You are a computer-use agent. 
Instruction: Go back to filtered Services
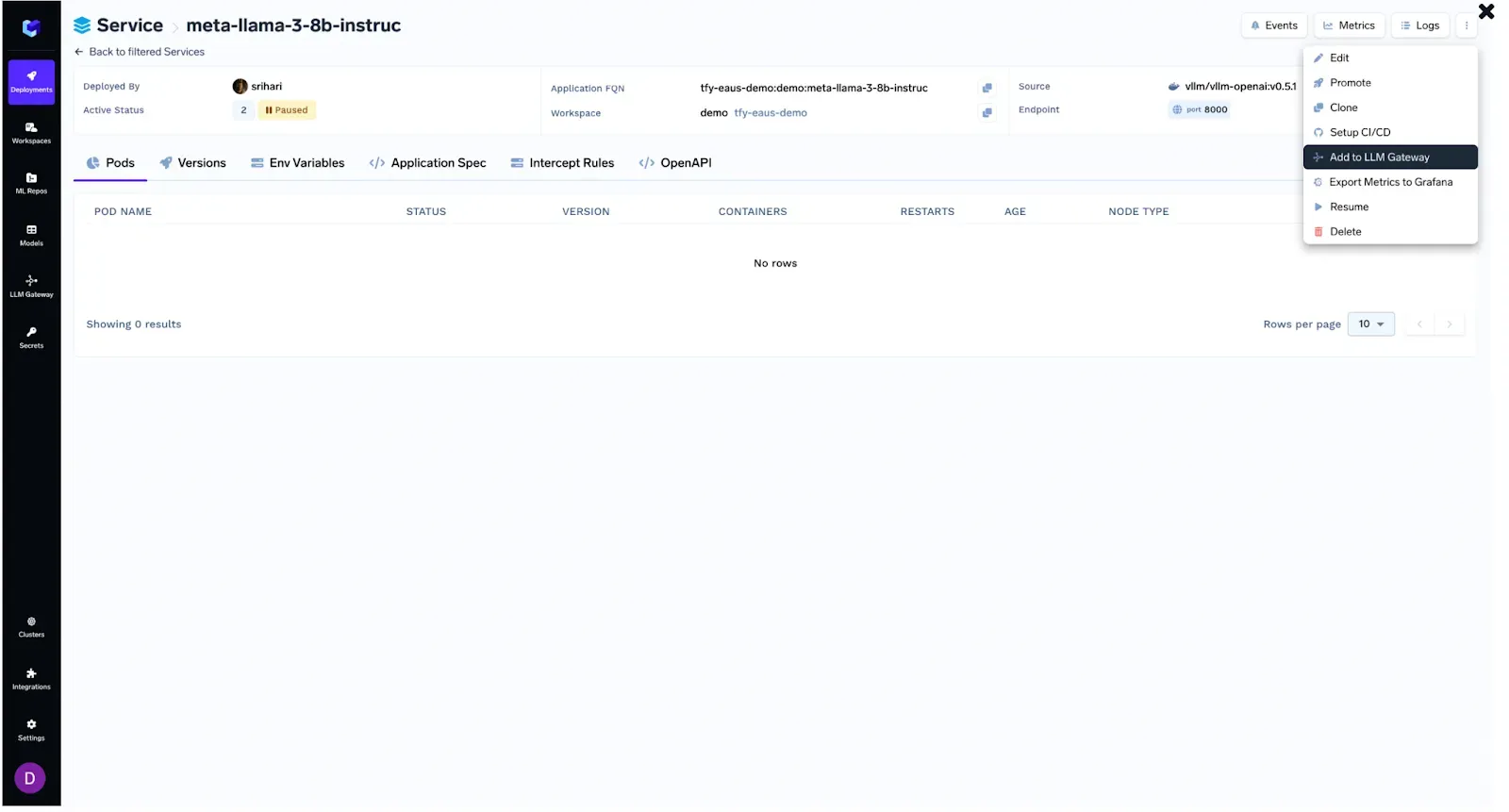point(140,52)
